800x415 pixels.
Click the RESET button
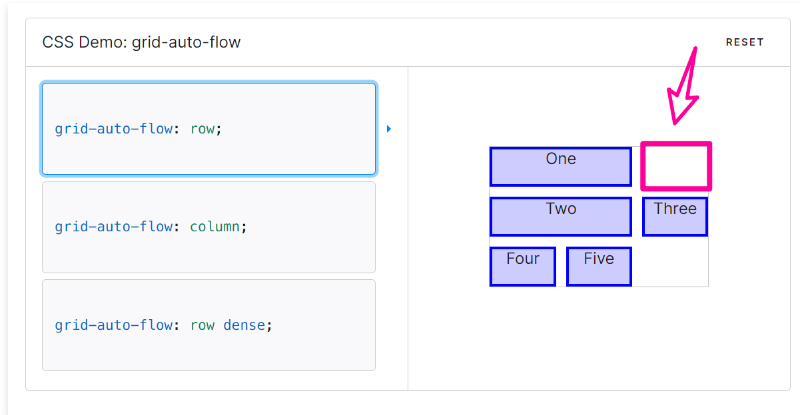point(744,42)
